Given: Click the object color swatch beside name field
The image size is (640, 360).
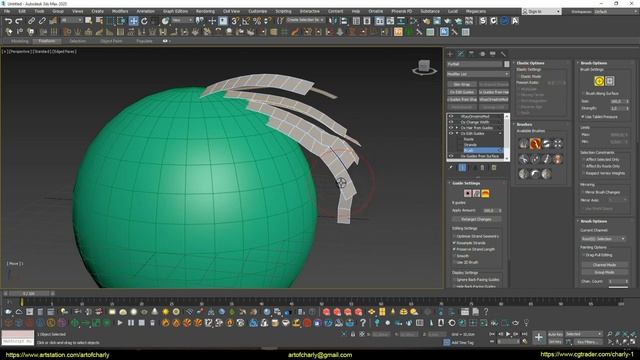Looking at the screenshot, I should click(507, 64).
